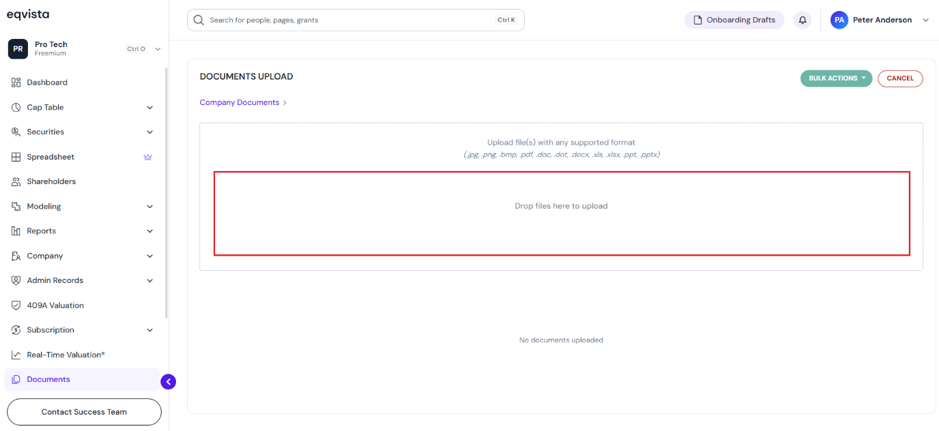The image size is (939, 431).
Task: Click the Drop files here upload zone
Action: [562, 213]
